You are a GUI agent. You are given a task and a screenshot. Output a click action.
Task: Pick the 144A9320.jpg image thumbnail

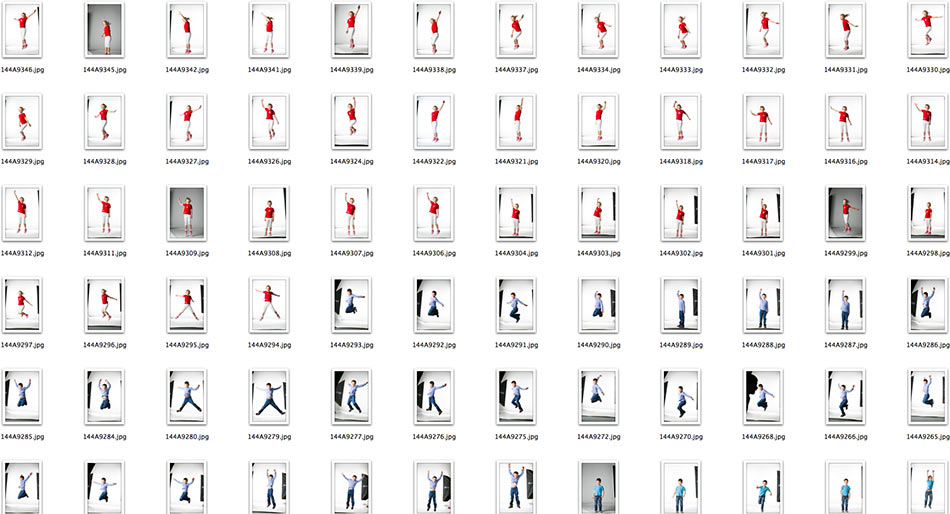coord(599,122)
